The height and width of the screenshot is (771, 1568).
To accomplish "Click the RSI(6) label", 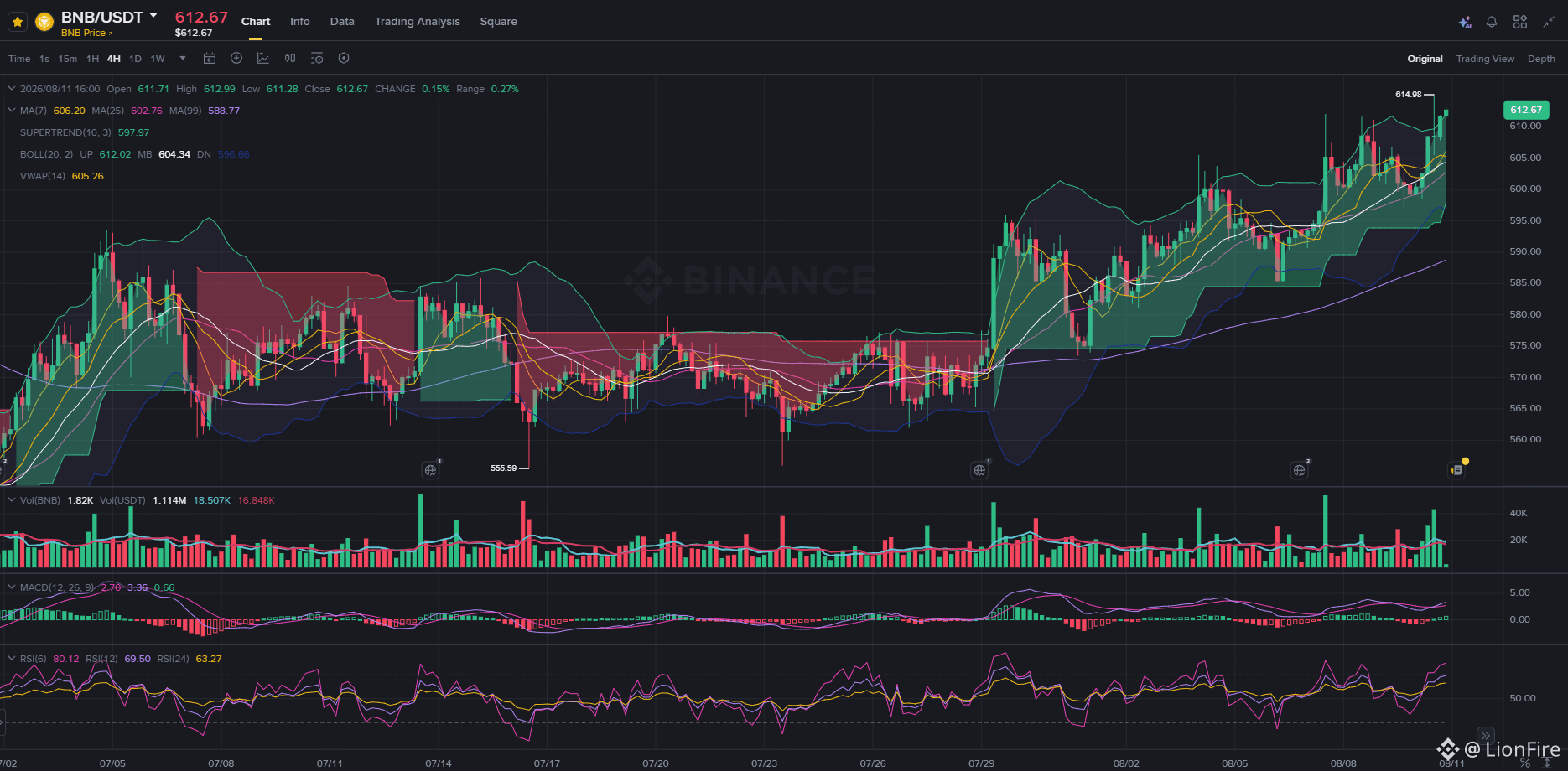I will [34, 659].
